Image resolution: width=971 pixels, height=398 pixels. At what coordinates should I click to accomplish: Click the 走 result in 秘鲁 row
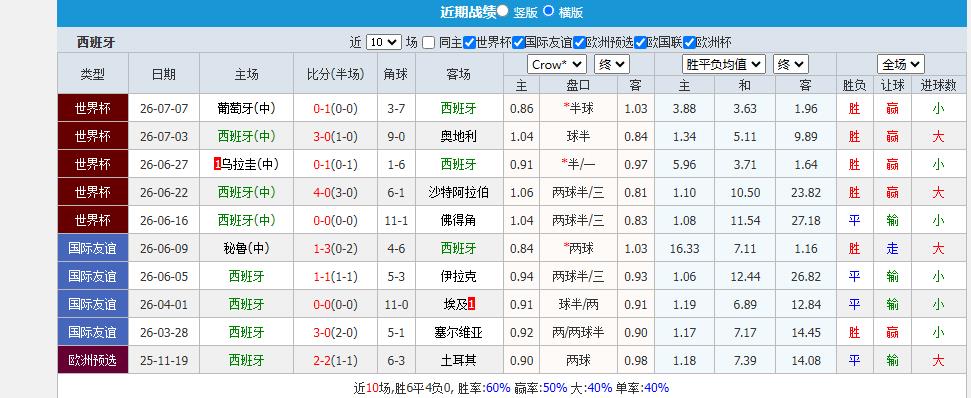coord(892,248)
